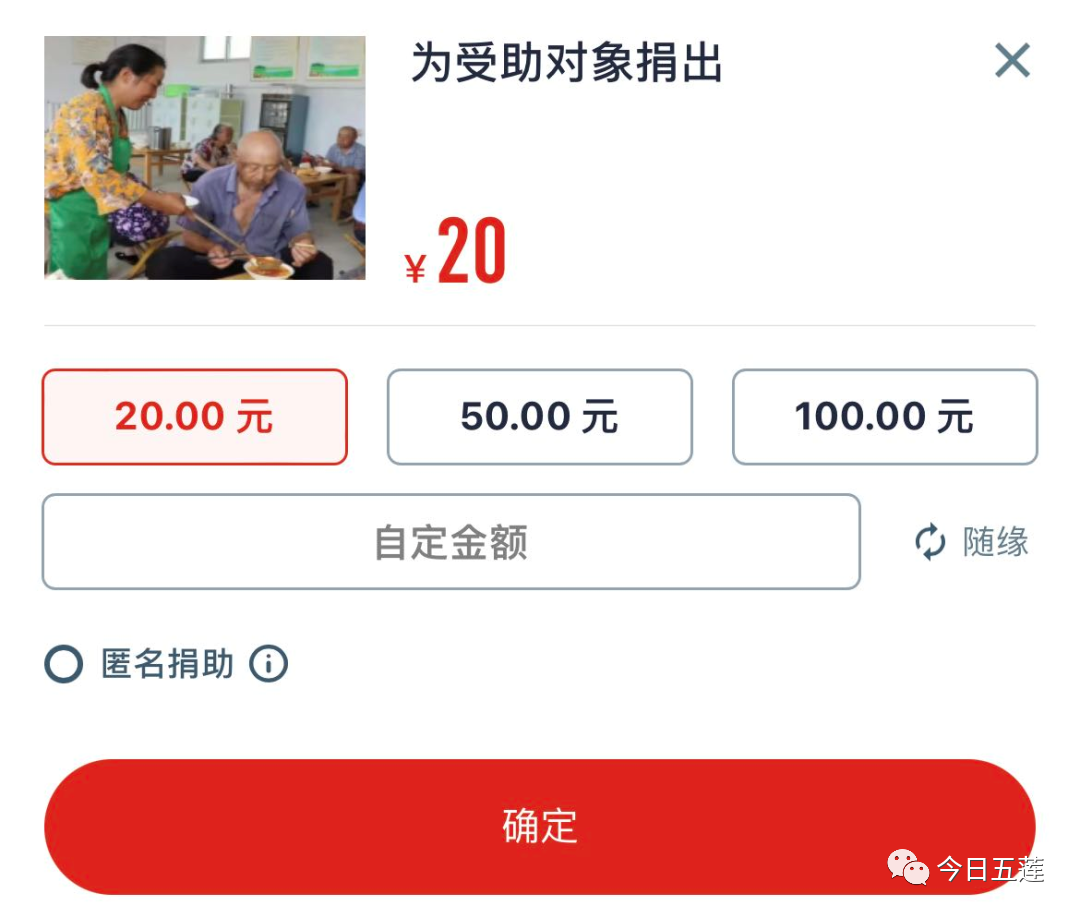Open the elderly canteen photo thumbnail
1080x918 pixels.
pyautogui.click(x=205, y=158)
